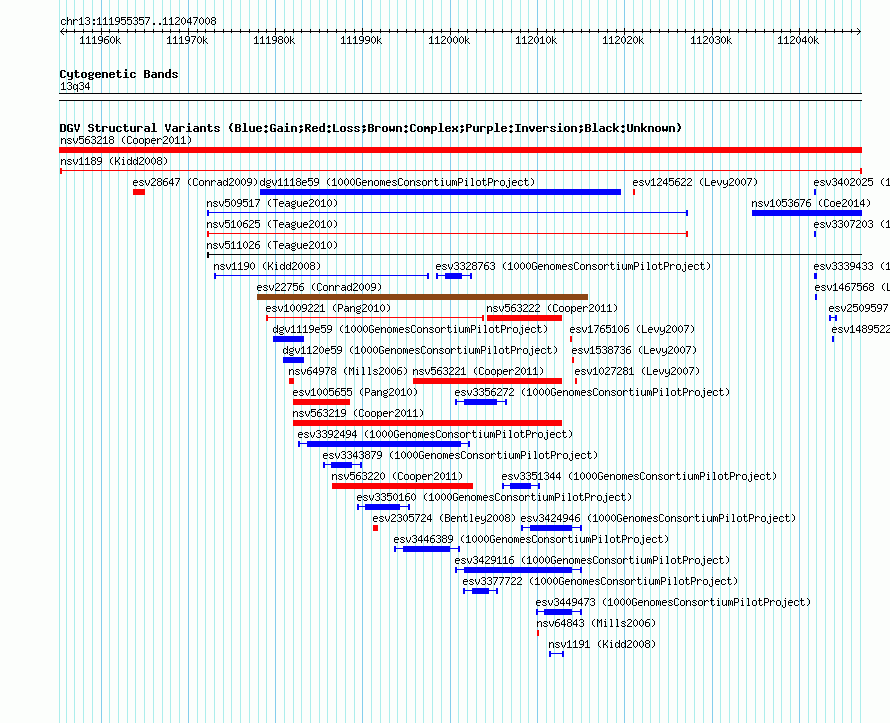
Task: Select the dgv1119e59 blue gain bar
Action: (x=288, y=339)
